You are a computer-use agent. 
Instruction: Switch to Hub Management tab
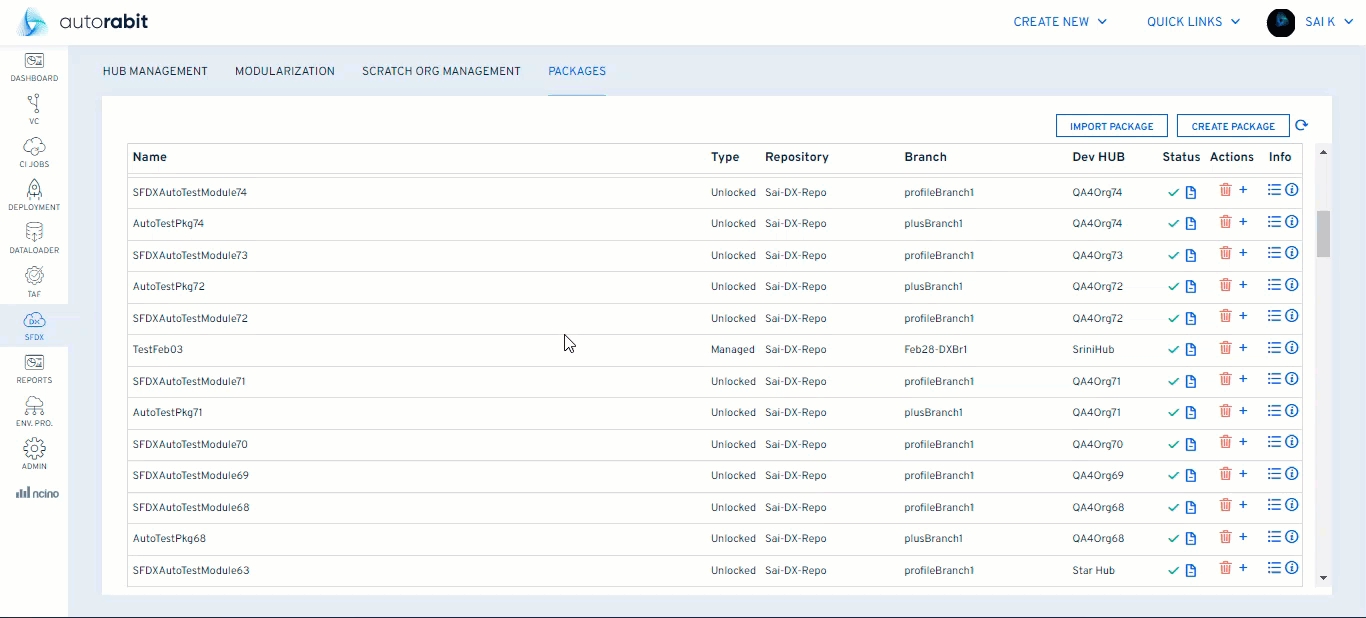click(x=155, y=72)
